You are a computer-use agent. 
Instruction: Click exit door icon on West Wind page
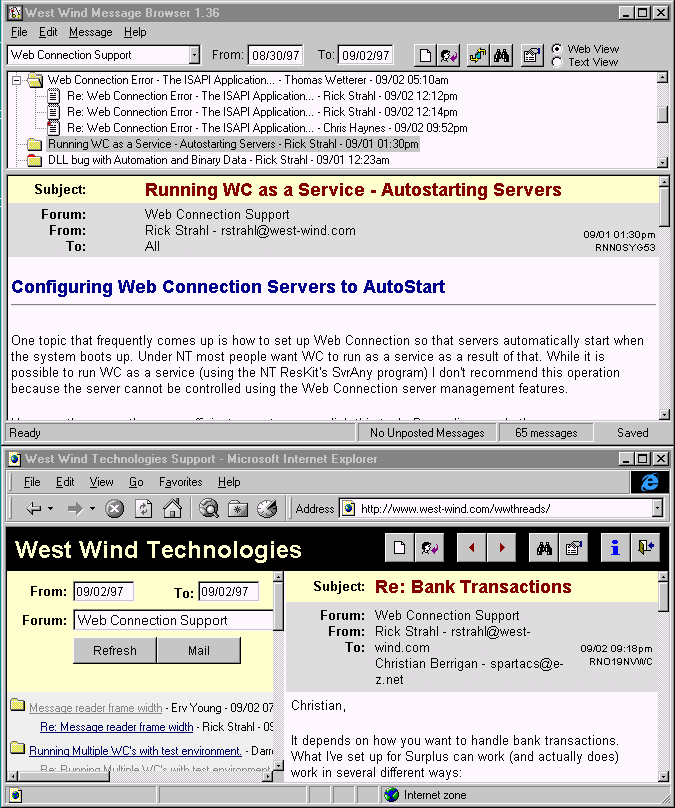point(645,548)
